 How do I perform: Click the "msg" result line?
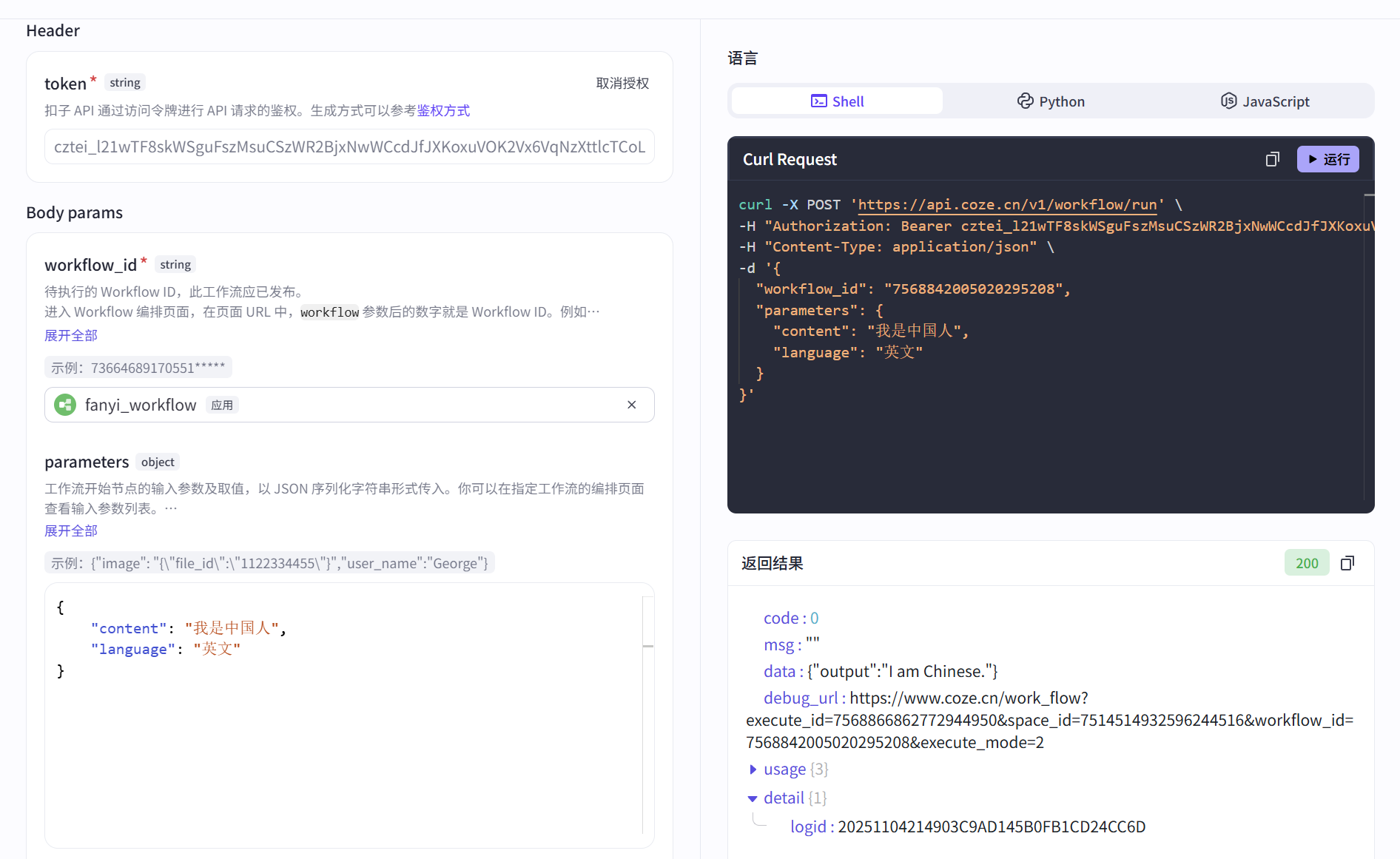click(792, 644)
